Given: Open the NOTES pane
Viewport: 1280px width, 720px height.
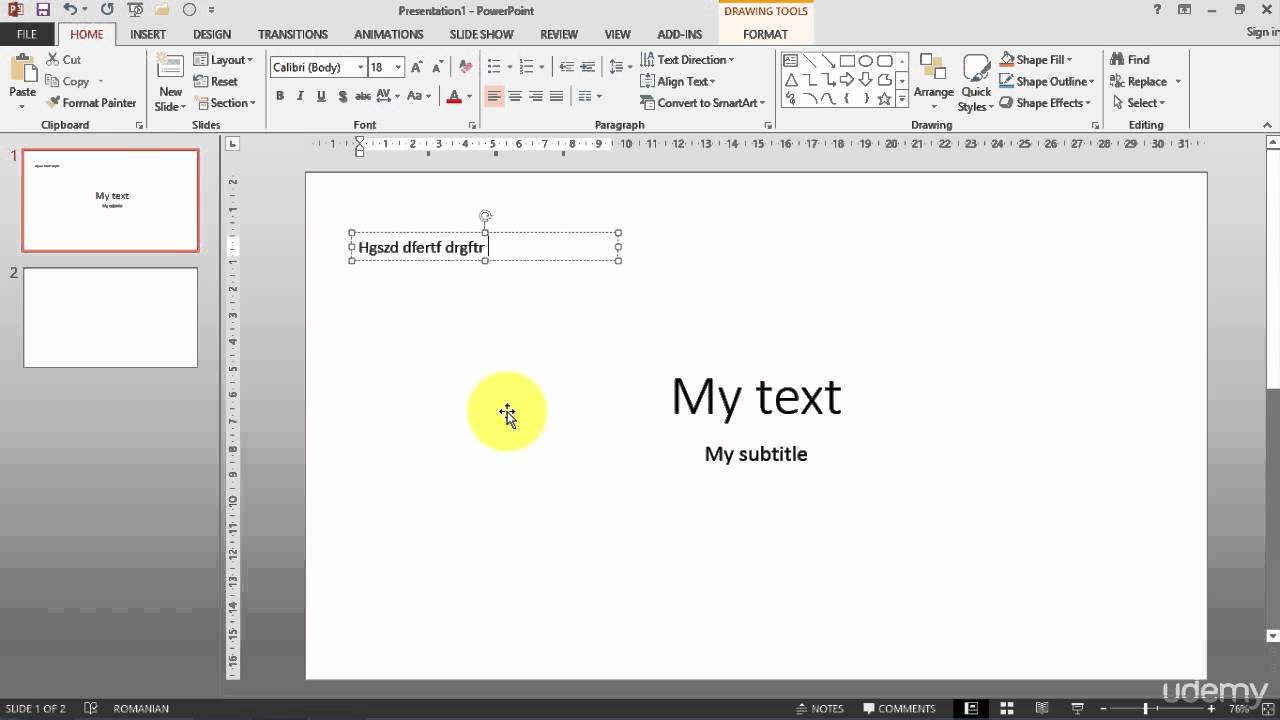Looking at the screenshot, I should click(820, 708).
